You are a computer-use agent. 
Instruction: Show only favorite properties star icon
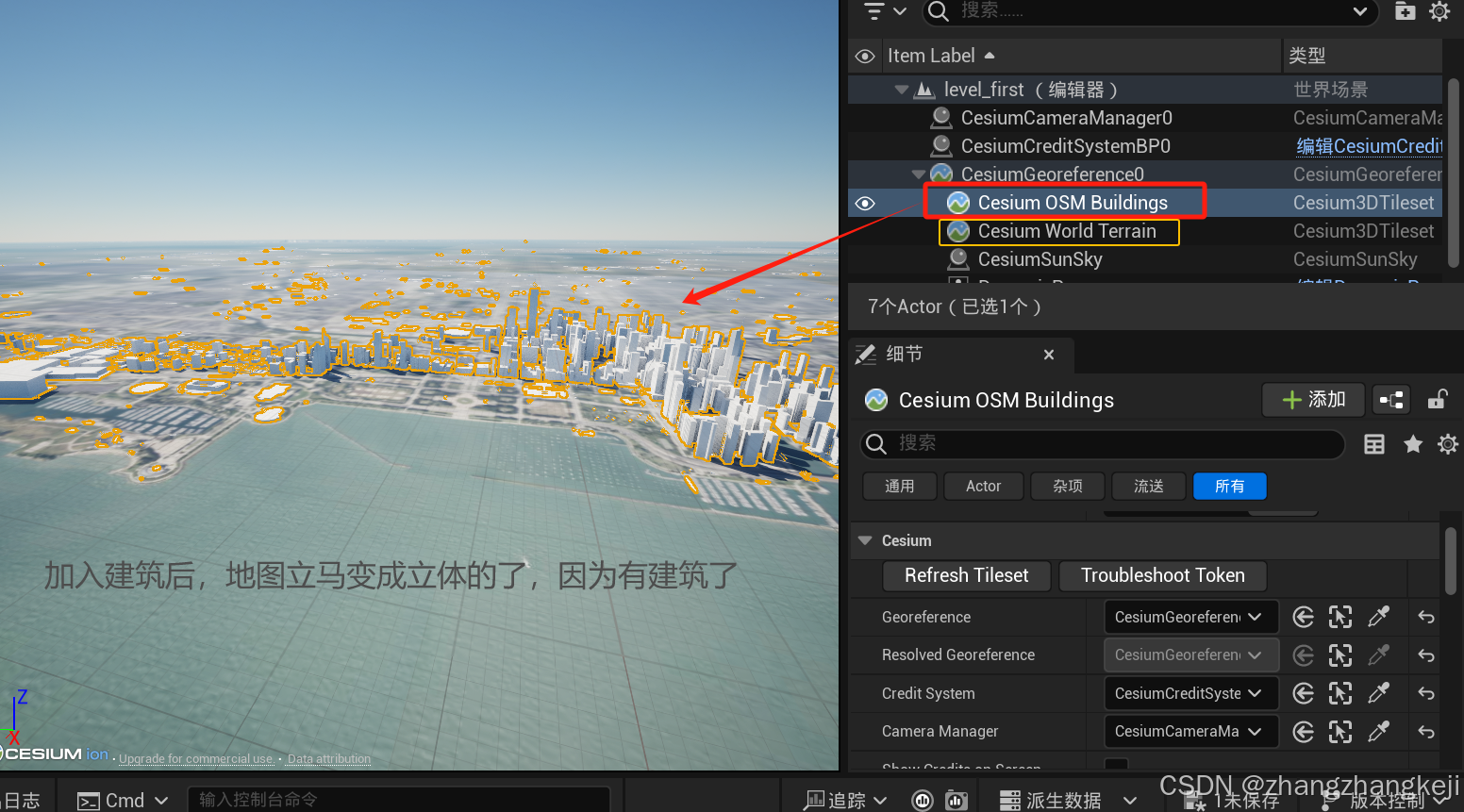[1413, 444]
